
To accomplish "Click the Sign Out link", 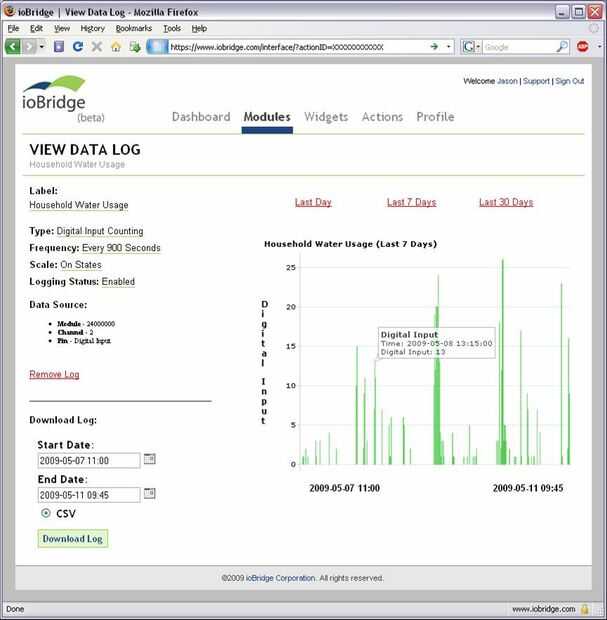I will (x=569, y=81).
